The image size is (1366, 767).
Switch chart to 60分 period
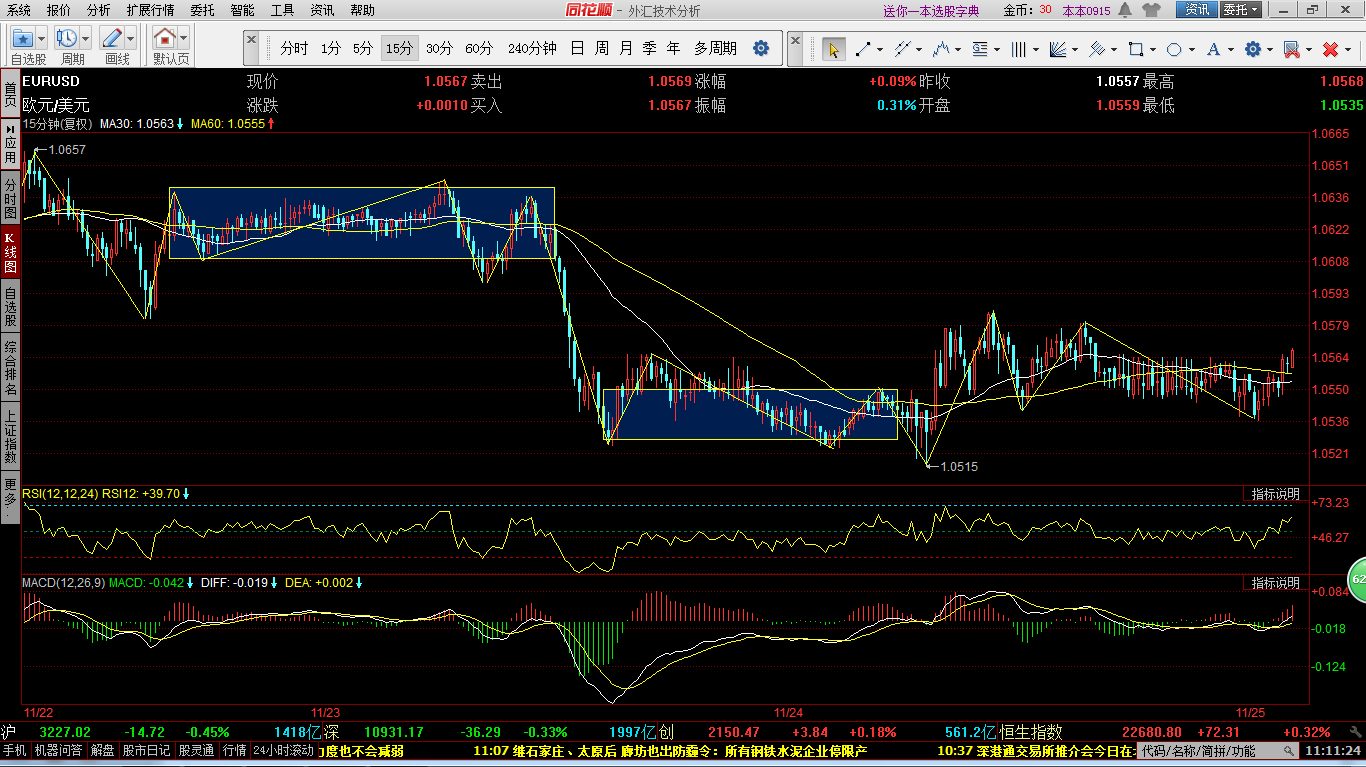(479, 48)
